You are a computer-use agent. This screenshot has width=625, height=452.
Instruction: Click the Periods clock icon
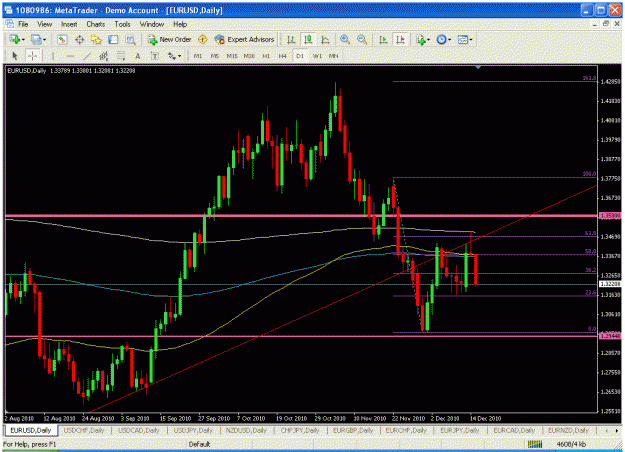(x=441, y=39)
